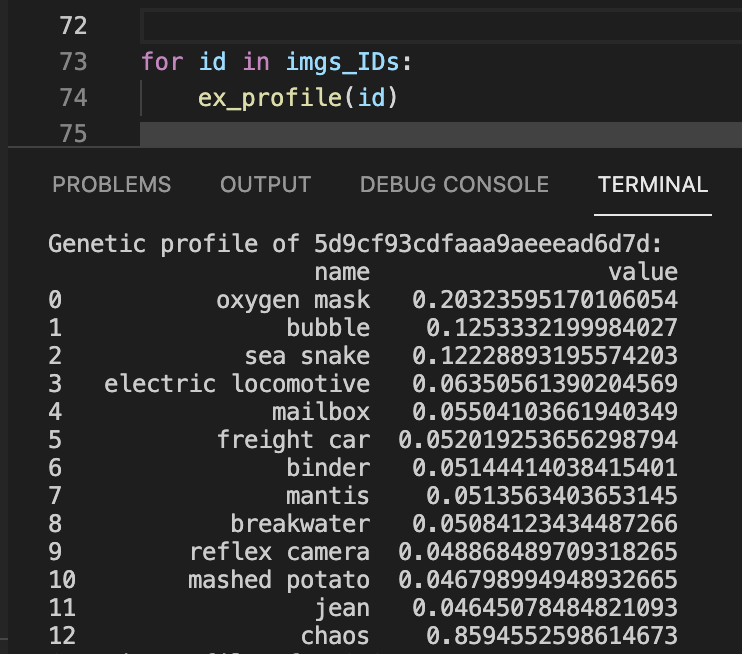Screen dimensions: 742x654
Task: Click the 'value' column header in terminal
Action: (x=643, y=272)
